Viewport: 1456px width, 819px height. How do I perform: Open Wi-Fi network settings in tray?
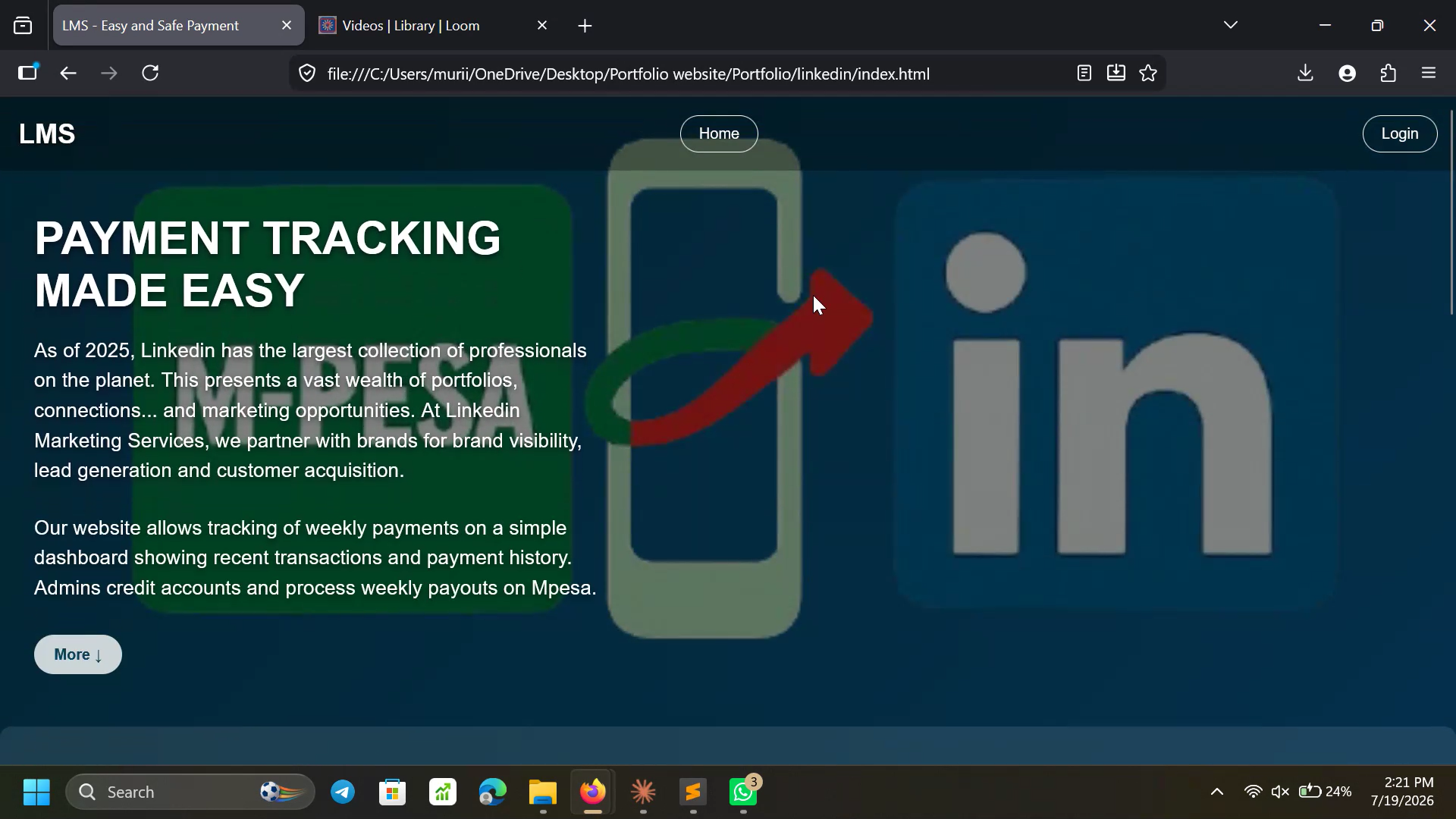tap(1254, 792)
